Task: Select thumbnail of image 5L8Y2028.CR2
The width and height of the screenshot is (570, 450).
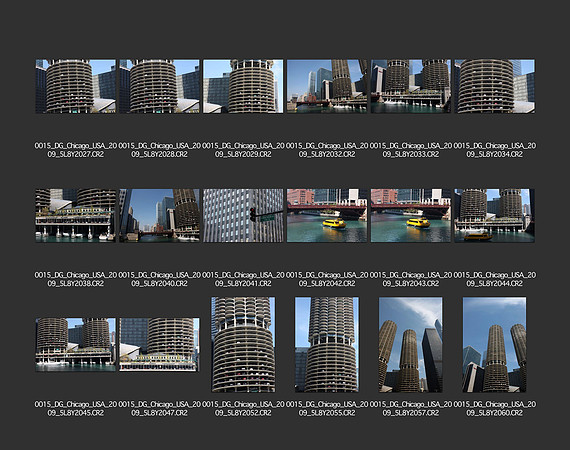Action: 159,86
